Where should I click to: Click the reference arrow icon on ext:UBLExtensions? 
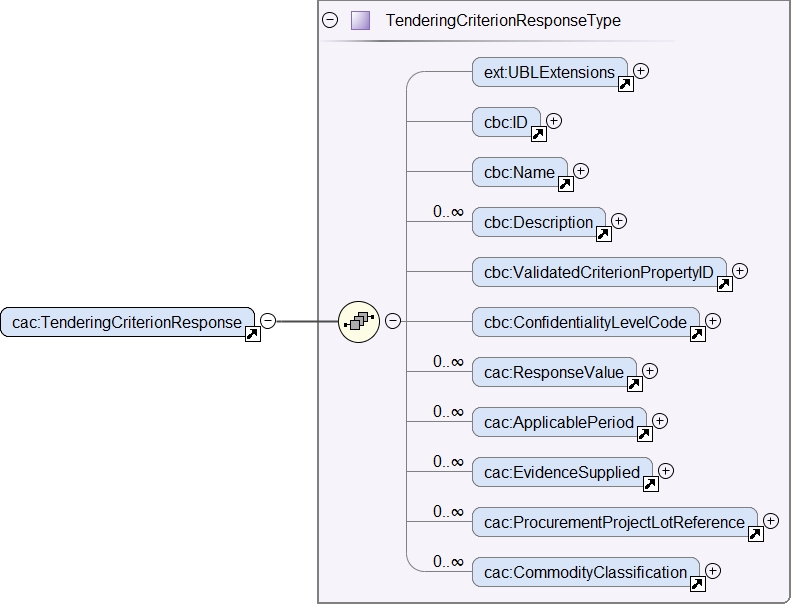coord(625,84)
